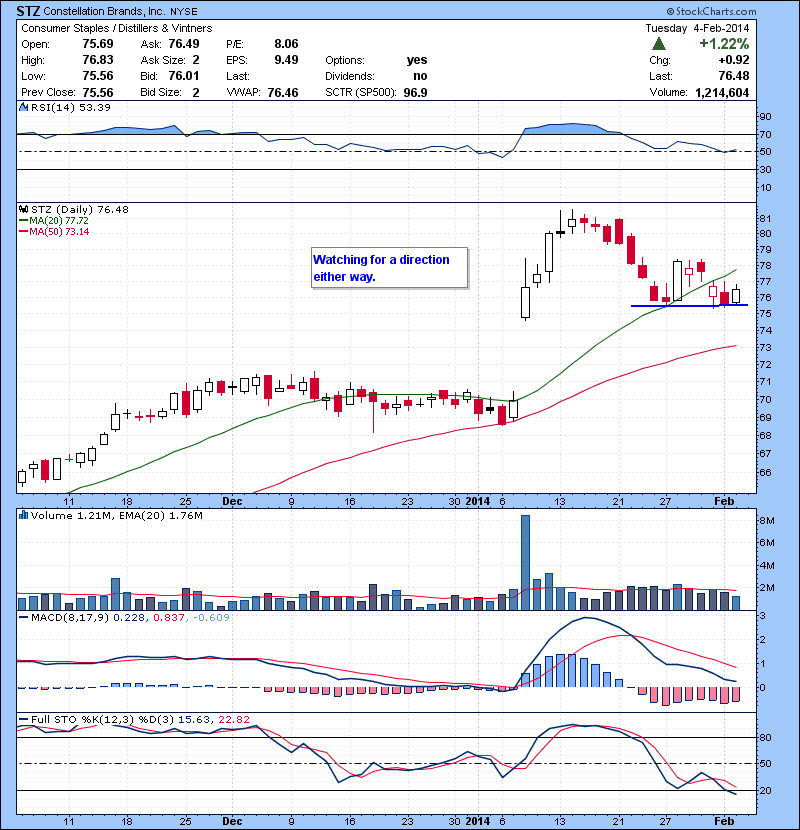Viewport: 800px width, 830px height.
Task: Click the EPS value 9.49
Action: click(286, 60)
